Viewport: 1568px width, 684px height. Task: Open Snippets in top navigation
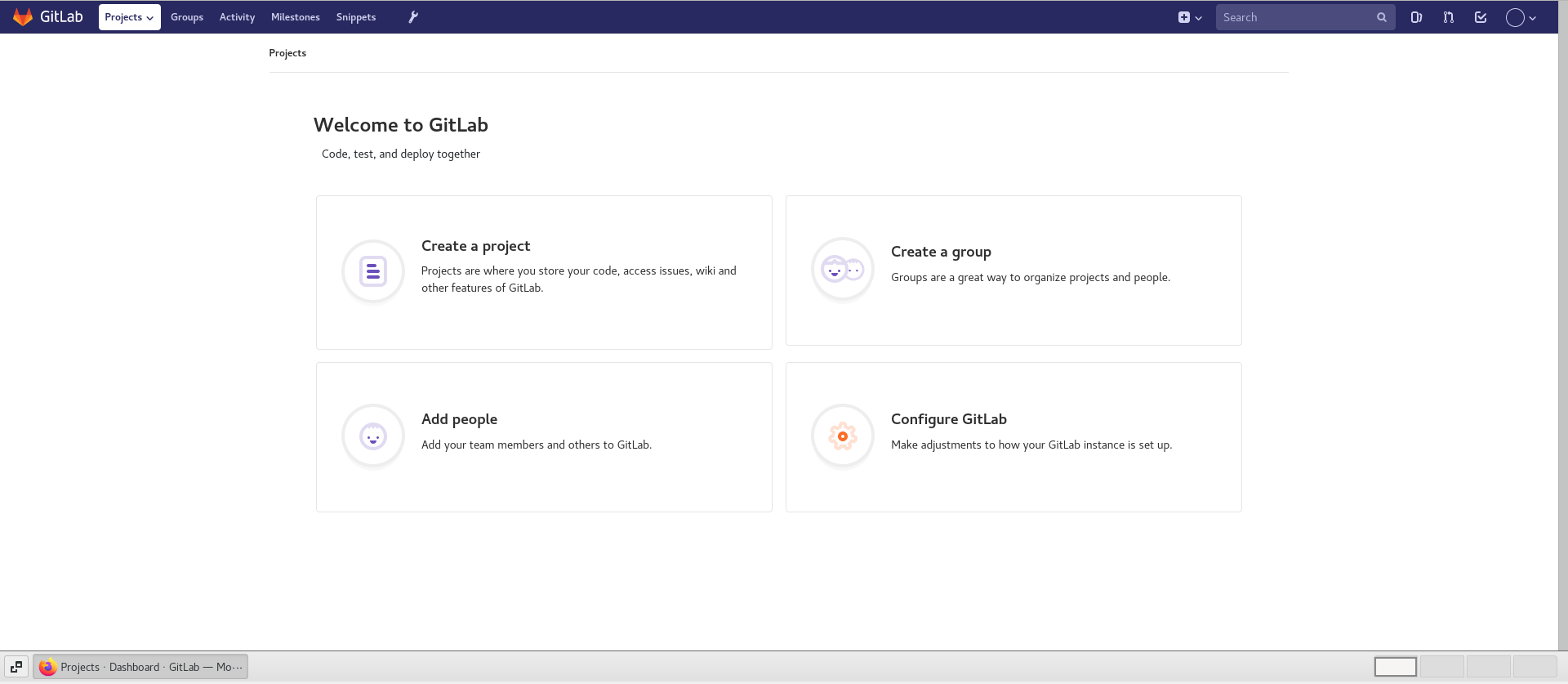click(x=356, y=17)
